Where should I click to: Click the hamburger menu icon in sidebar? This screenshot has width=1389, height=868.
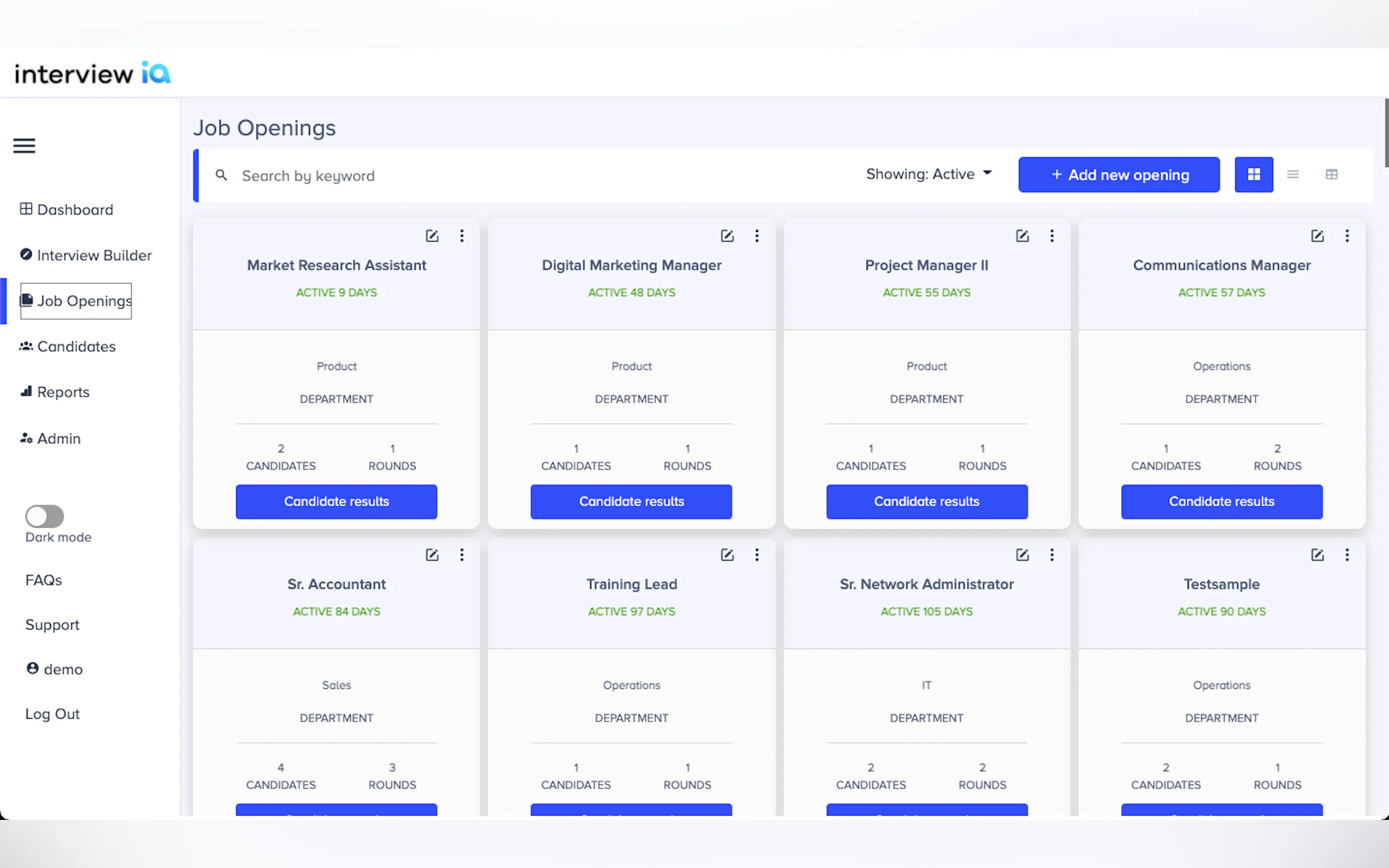point(24,146)
